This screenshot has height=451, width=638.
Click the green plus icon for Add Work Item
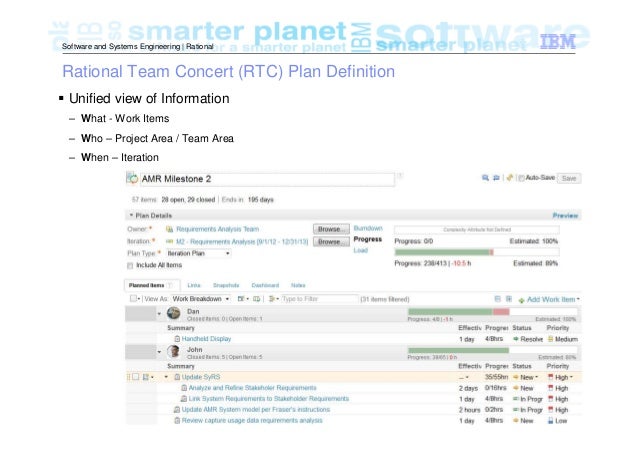(521, 300)
